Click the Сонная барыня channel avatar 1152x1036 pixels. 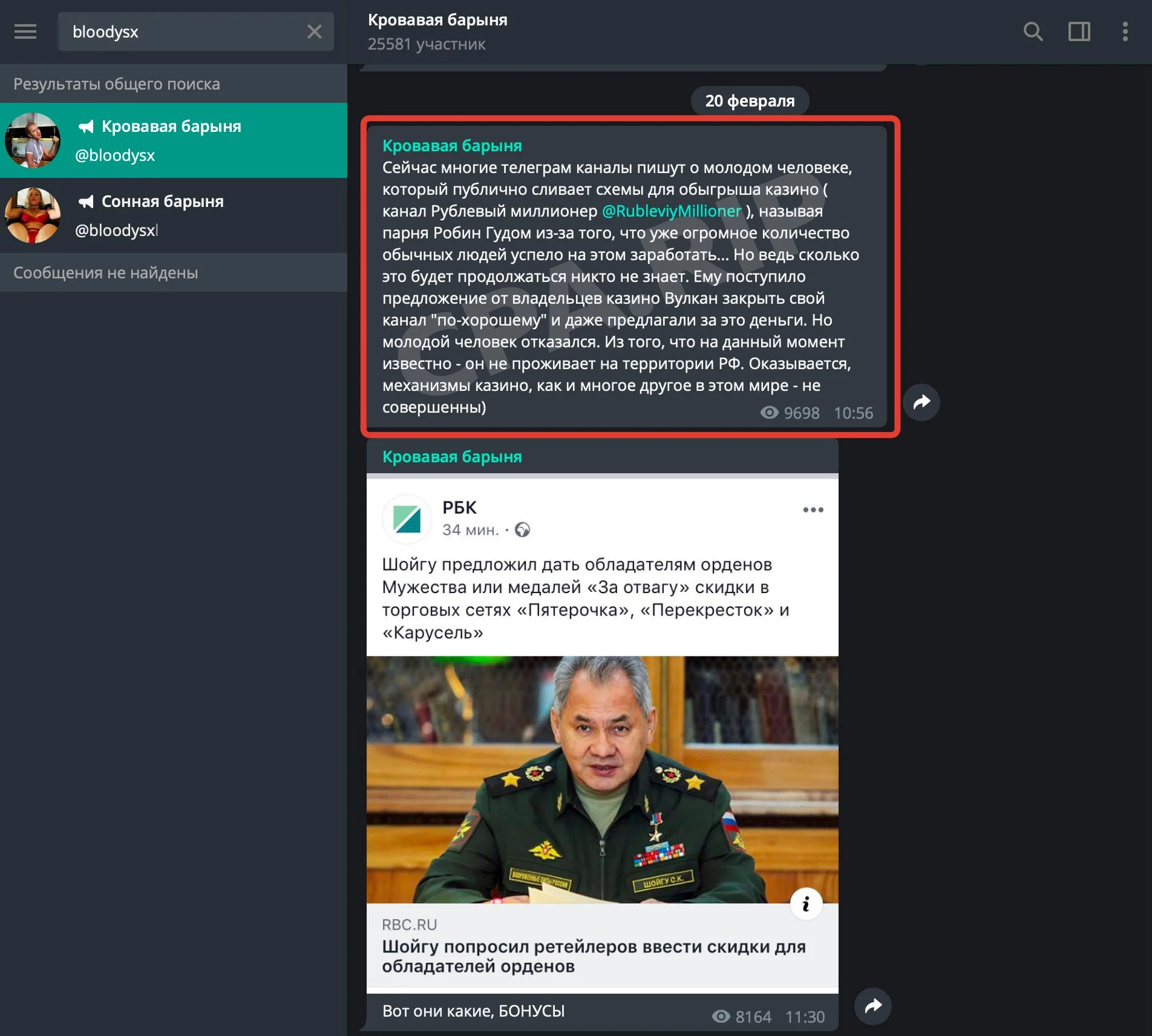[33, 215]
